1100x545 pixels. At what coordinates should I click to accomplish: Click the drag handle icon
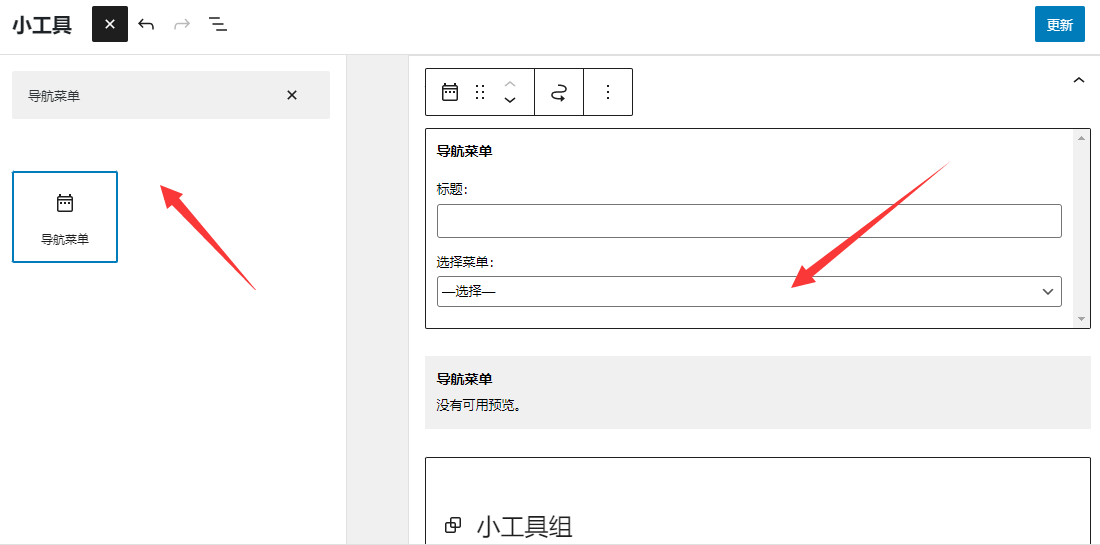(480, 92)
